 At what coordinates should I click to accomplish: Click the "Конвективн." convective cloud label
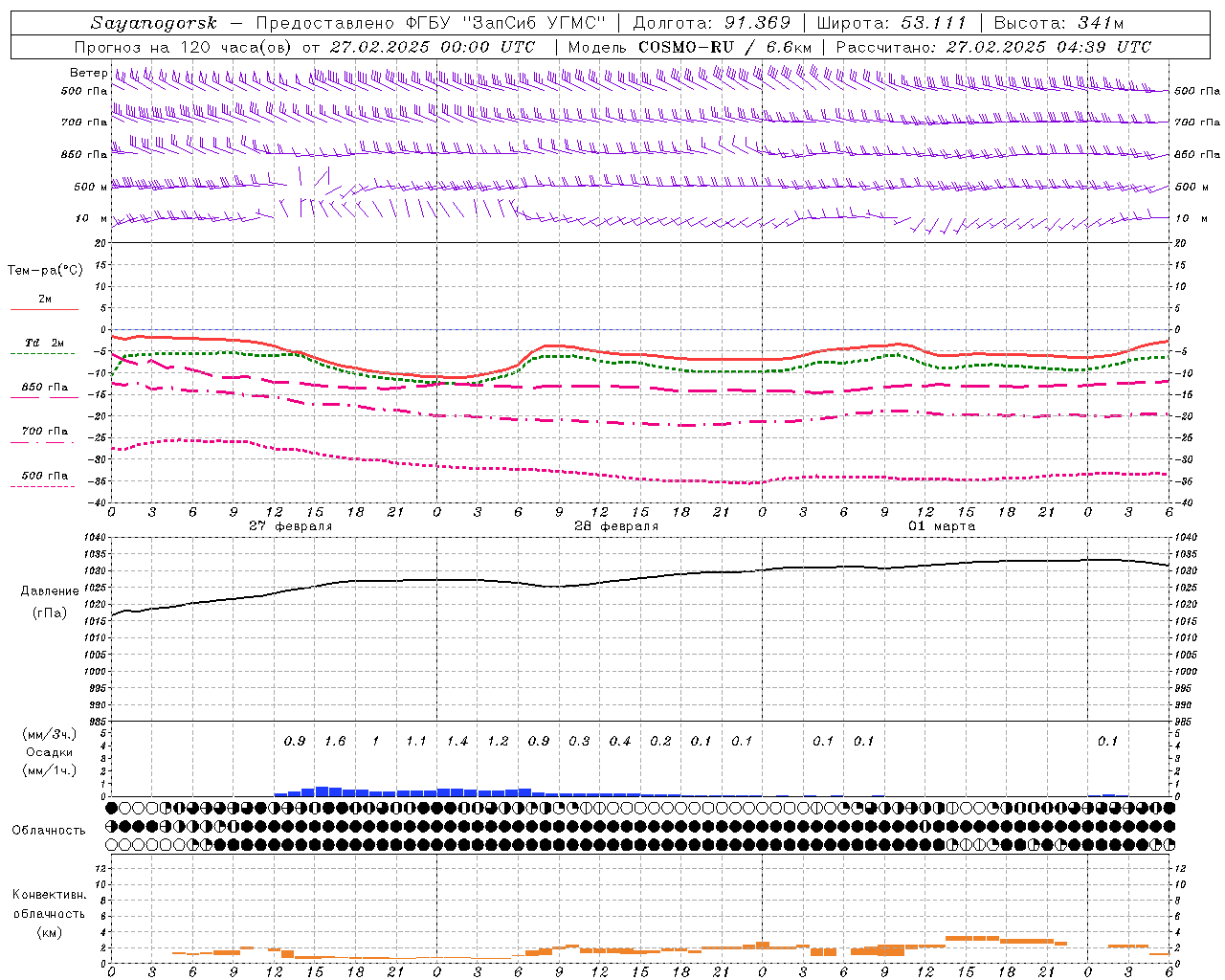pos(49,895)
